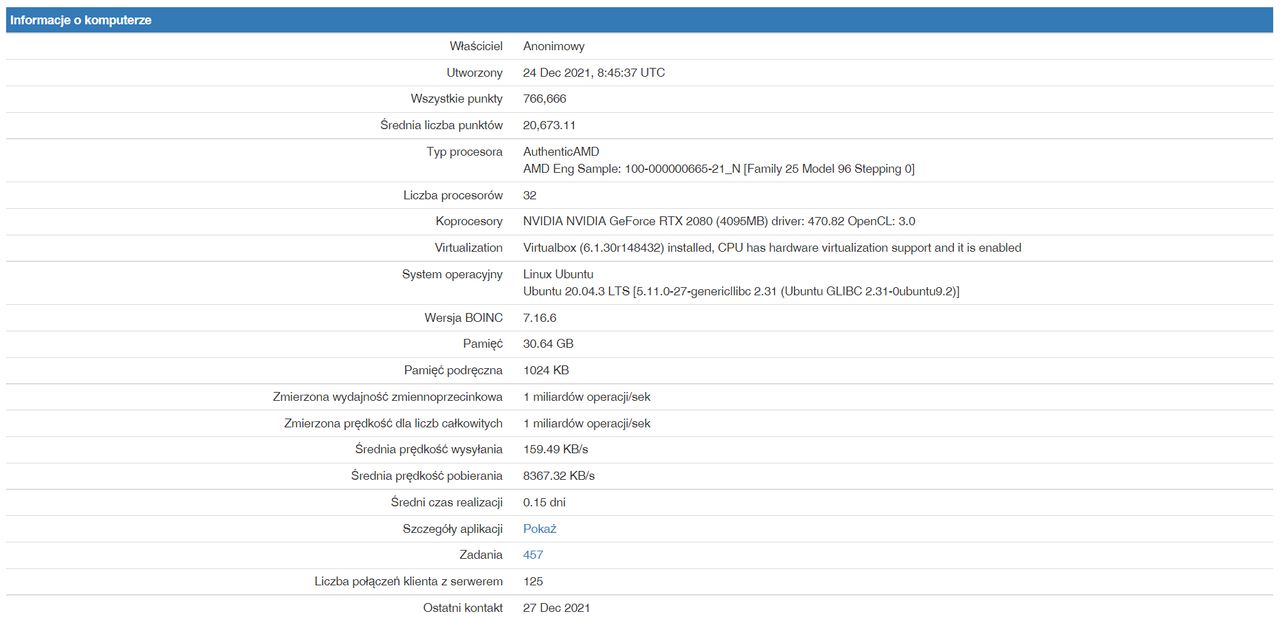This screenshot has height=626, width=1280.
Task: Select the Virtualbox virtualization status text
Action: (772, 248)
